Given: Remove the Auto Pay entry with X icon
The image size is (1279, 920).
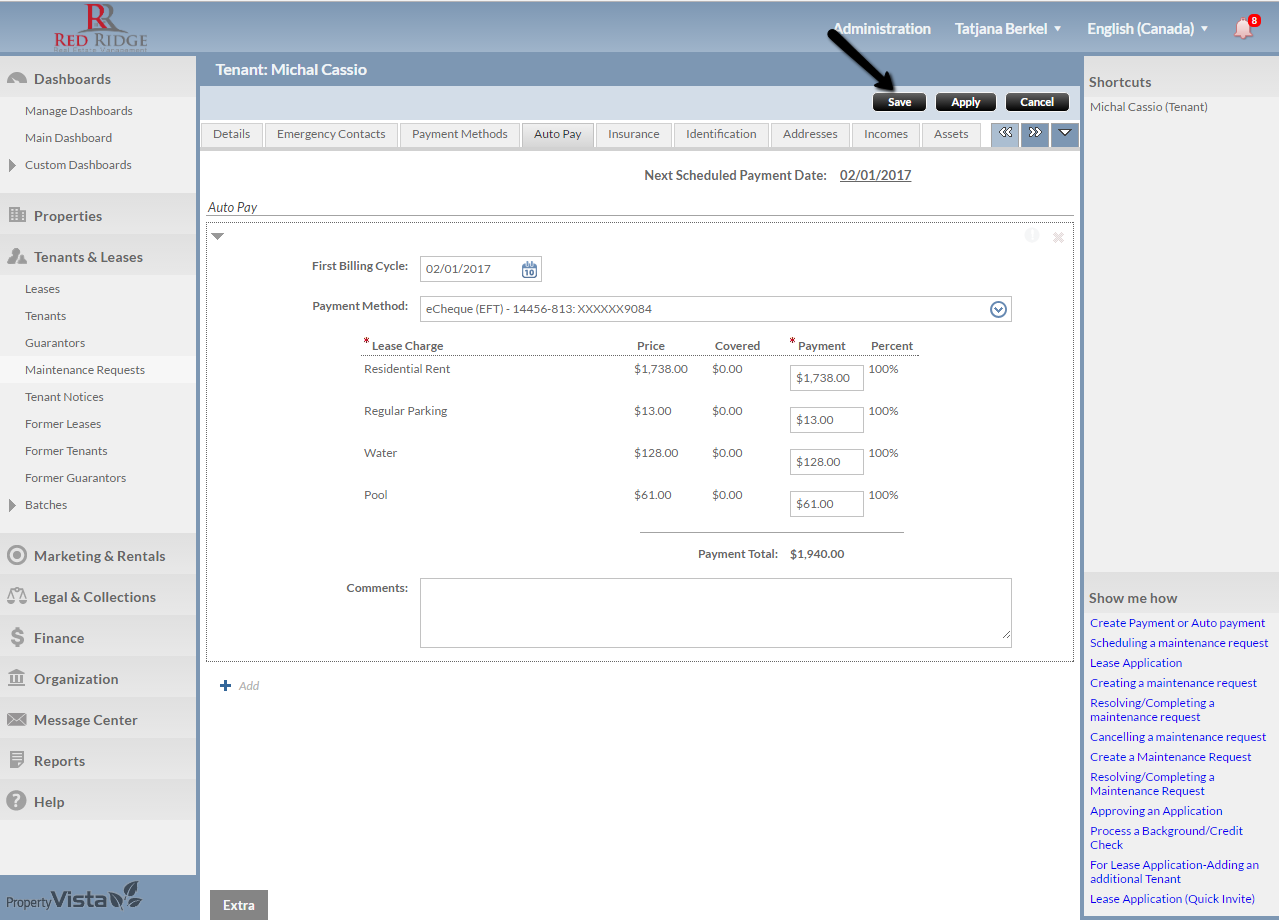Looking at the screenshot, I should 1058,237.
